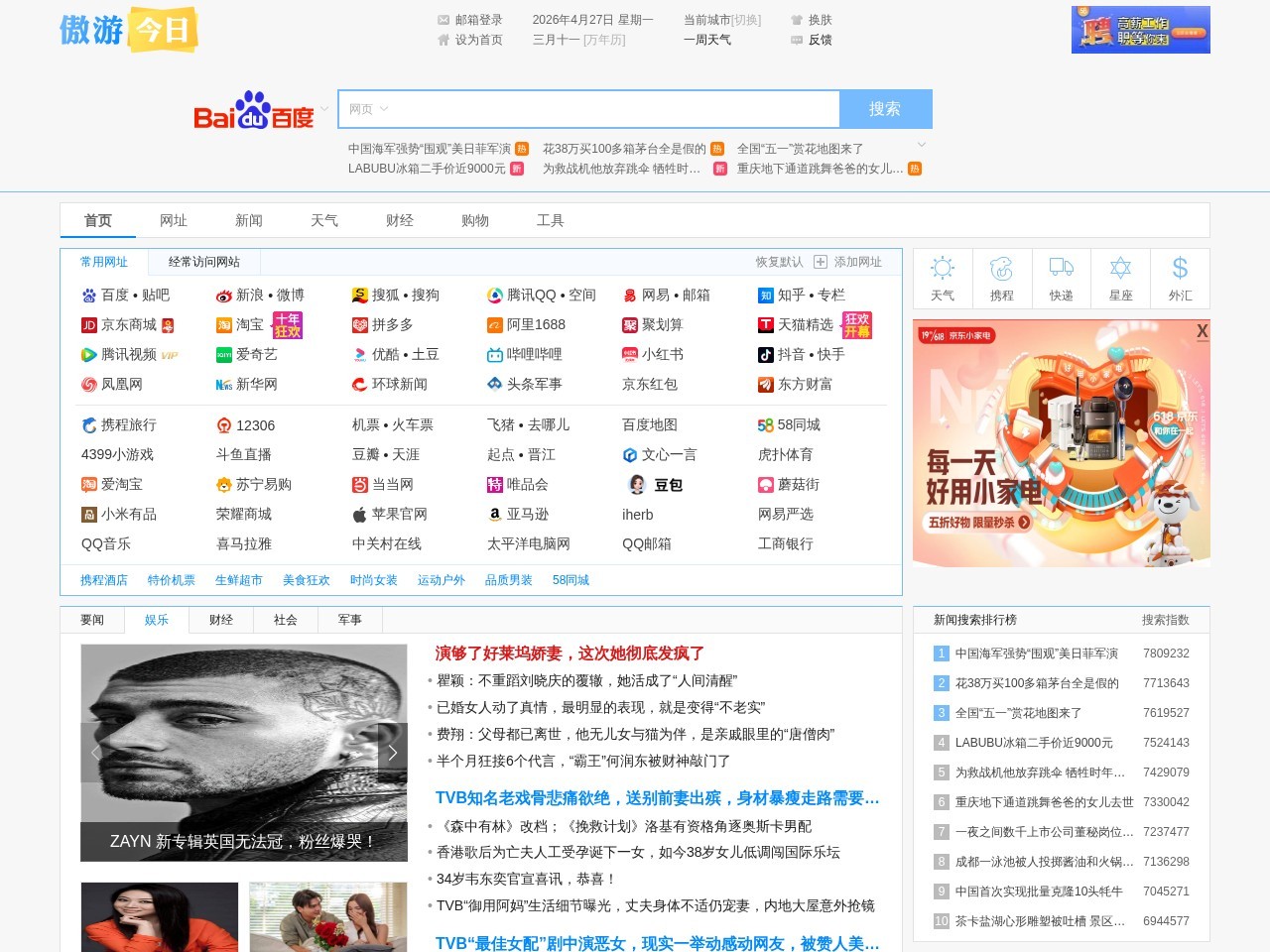The width and height of the screenshot is (1270, 952).
Task: Click the 添加网址 plus icon
Action: pyautogui.click(x=821, y=262)
